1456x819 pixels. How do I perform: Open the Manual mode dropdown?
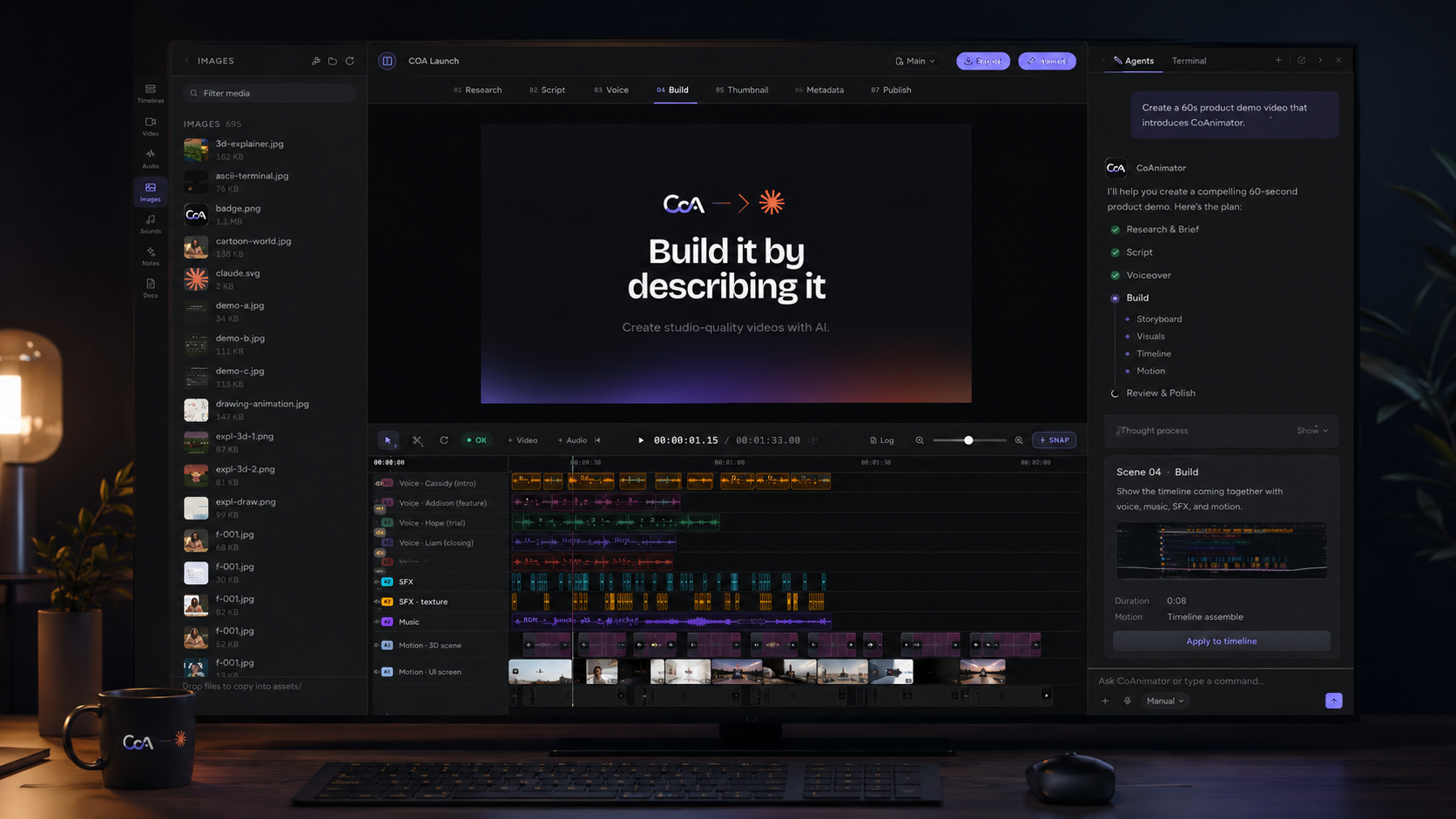[1165, 701]
